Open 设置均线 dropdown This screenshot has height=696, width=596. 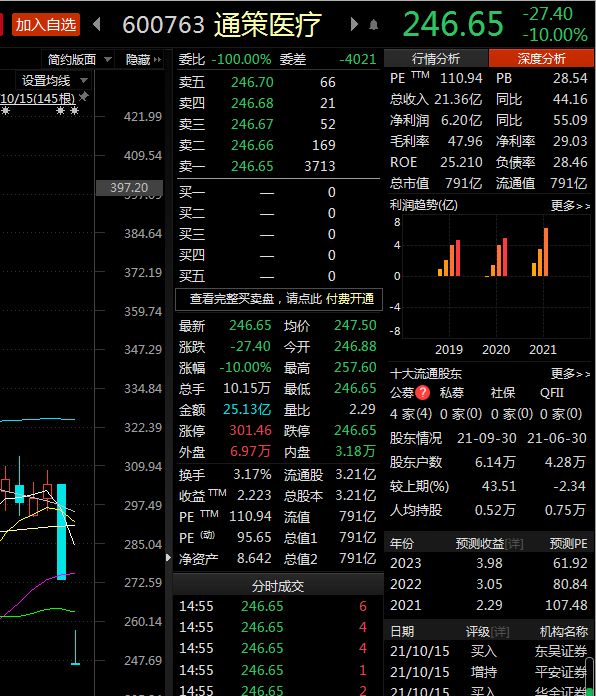(54, 80)
